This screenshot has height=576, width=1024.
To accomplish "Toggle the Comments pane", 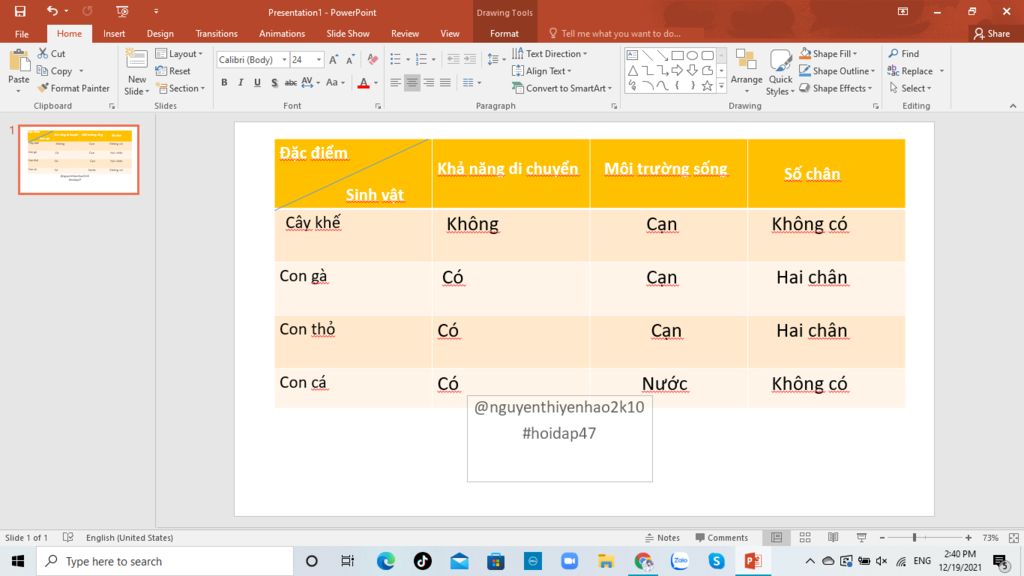I will click(722, 537).
